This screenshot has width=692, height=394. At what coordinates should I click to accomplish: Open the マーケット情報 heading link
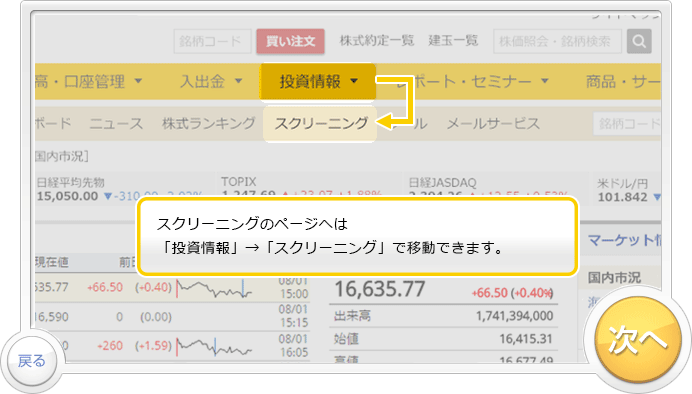tap(624, 240)
